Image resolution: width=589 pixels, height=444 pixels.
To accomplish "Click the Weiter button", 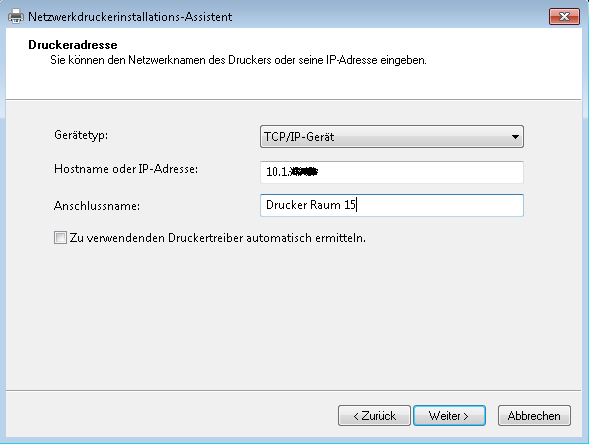I will pyautogui.click(x=449, y=415).
